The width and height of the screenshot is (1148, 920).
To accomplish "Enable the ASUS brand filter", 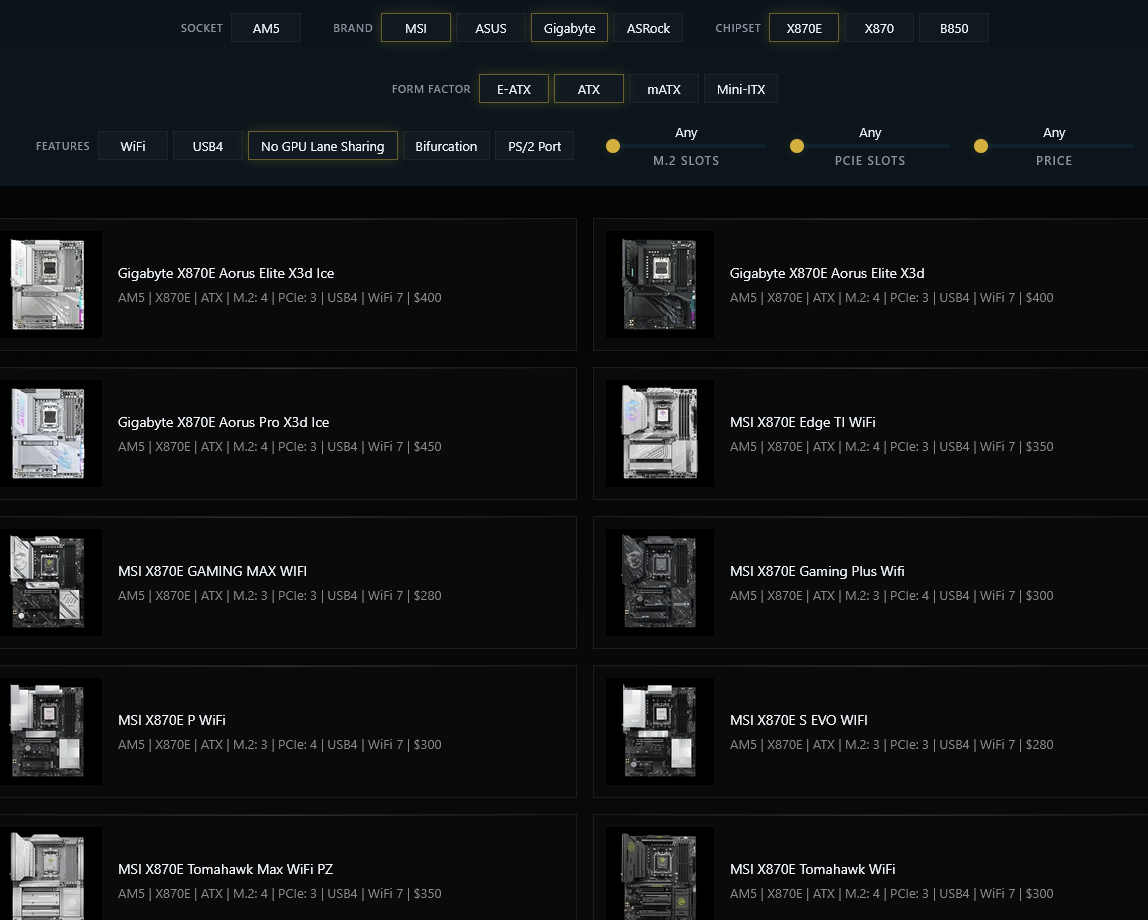I will (x=491, y=28).
